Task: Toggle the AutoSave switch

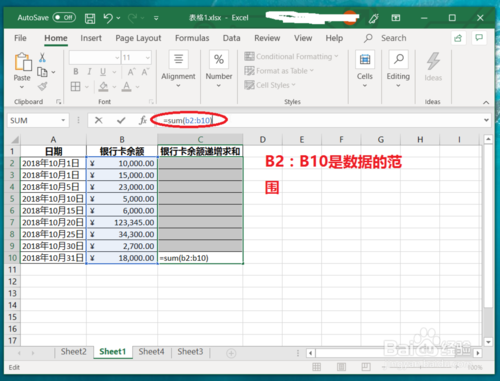Action: [x=64, y=18]
